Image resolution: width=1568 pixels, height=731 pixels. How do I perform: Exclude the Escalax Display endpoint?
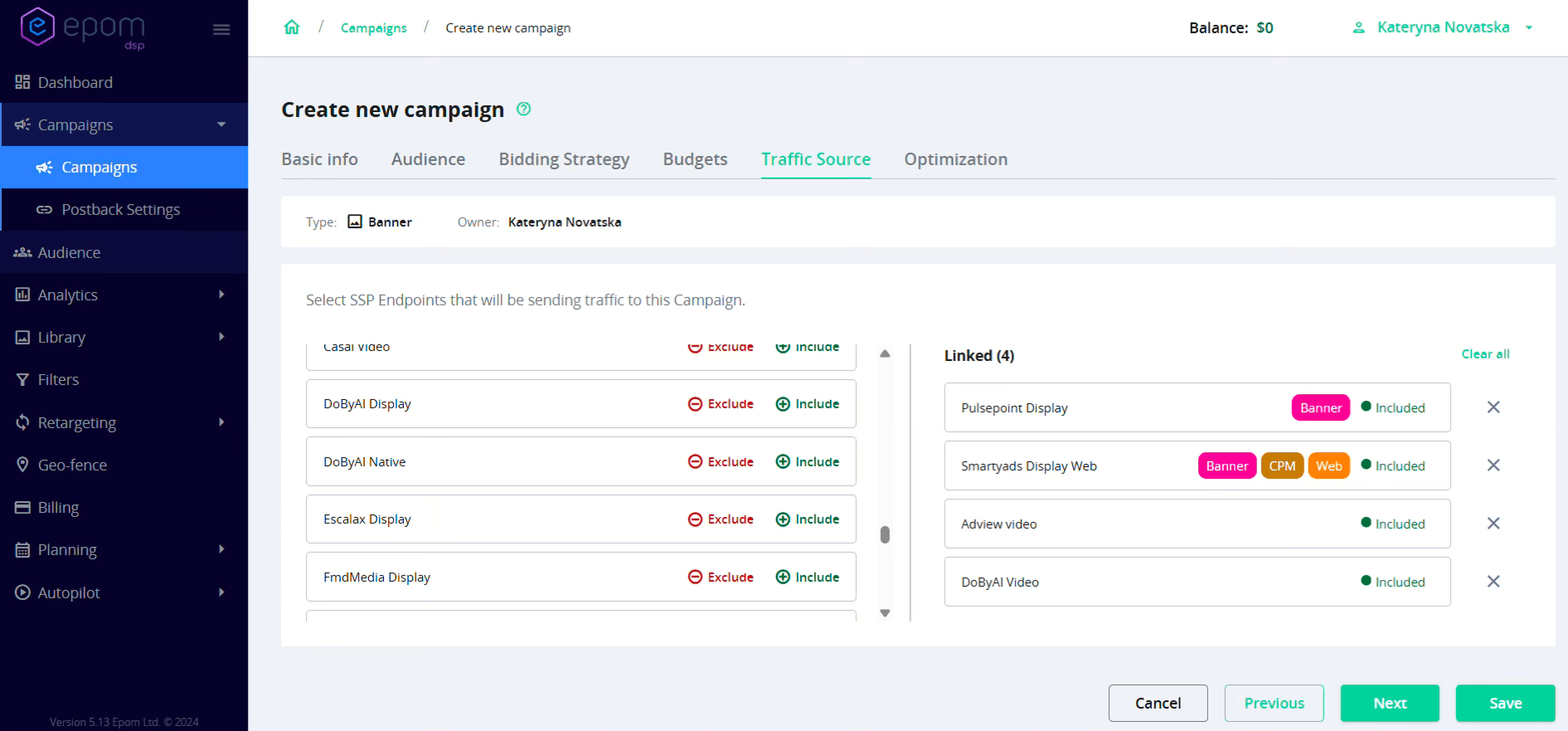click(721, 519)
